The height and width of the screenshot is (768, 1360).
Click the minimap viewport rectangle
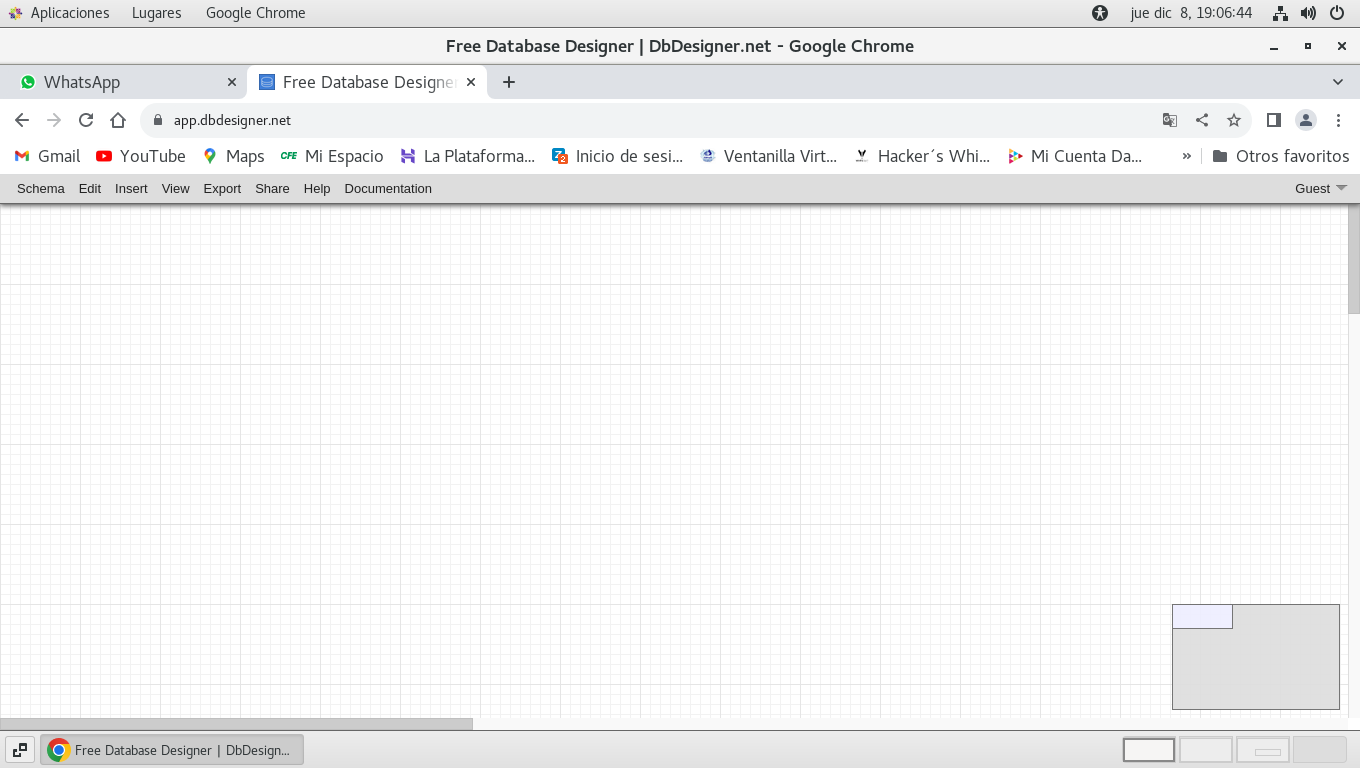point(1202,617)
